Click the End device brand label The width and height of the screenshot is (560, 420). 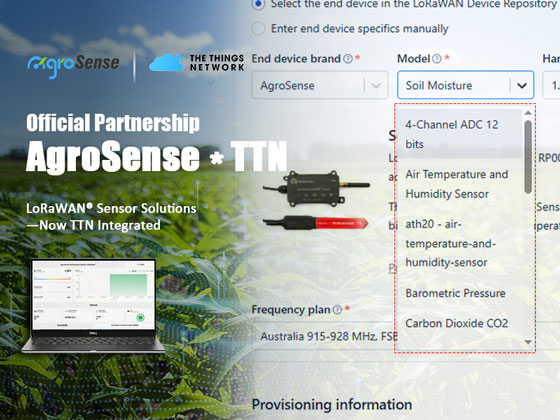coord(296,59)
